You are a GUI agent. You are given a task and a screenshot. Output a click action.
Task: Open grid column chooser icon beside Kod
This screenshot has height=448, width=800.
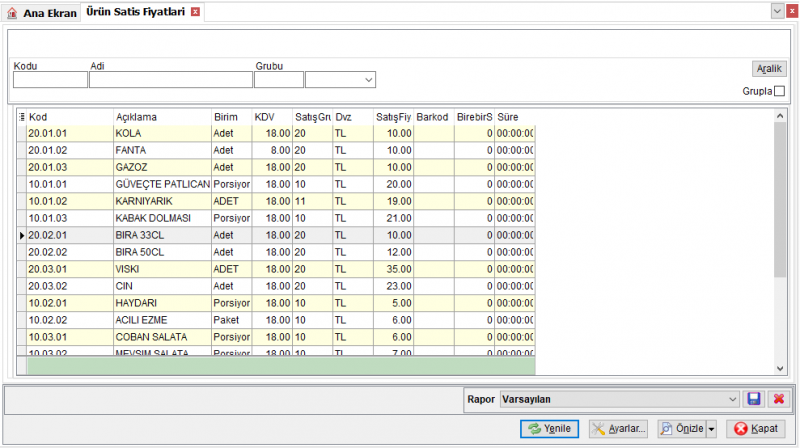coord(21,117)
